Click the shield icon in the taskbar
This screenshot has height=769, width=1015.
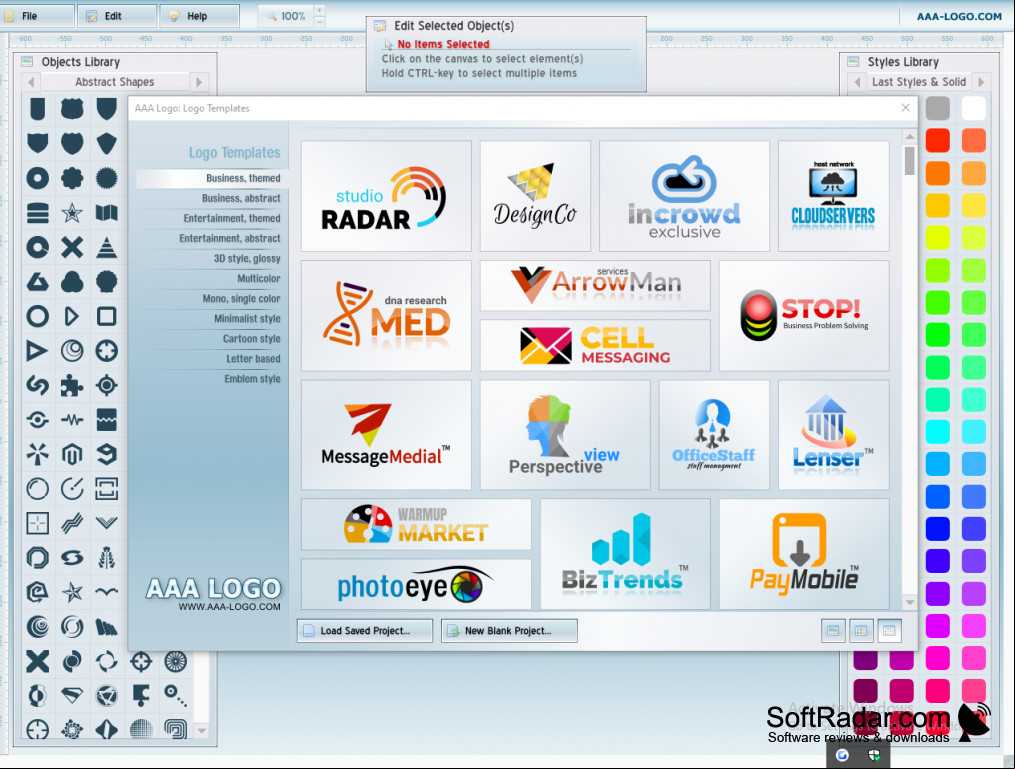[x=874, y=755]
